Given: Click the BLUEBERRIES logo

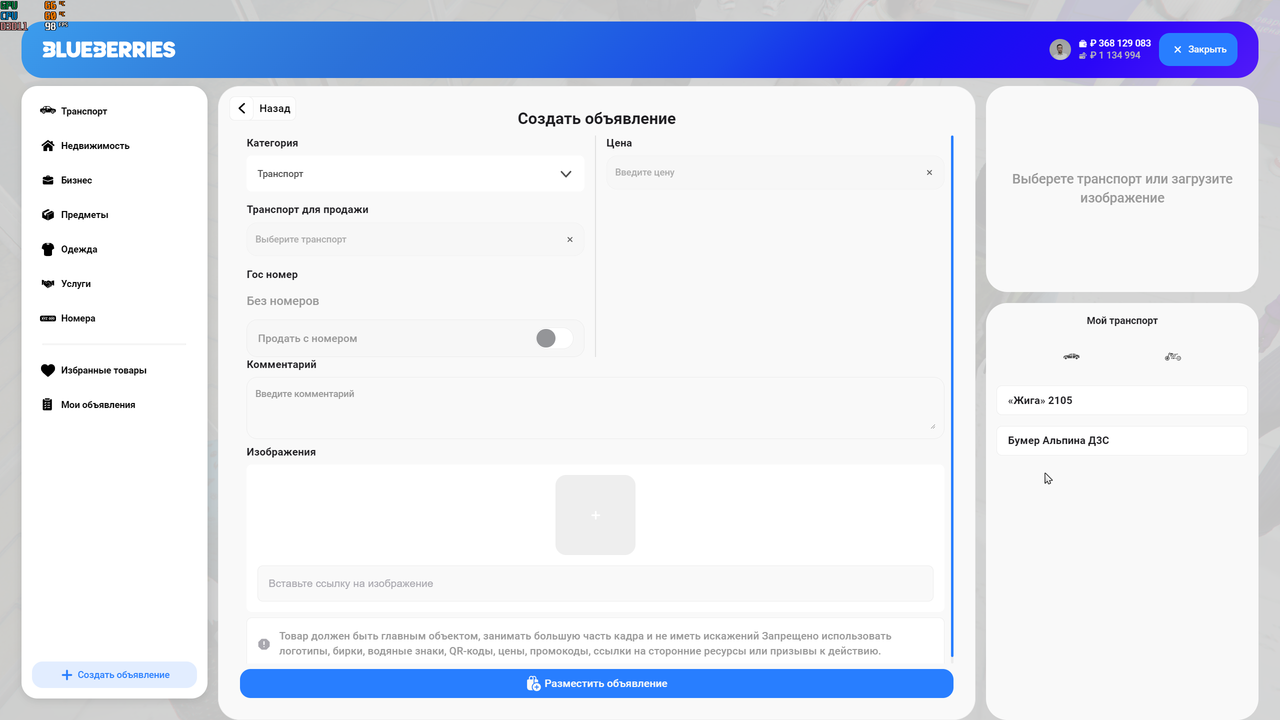Looking at the screenshot, I should (x=109, y=50).
